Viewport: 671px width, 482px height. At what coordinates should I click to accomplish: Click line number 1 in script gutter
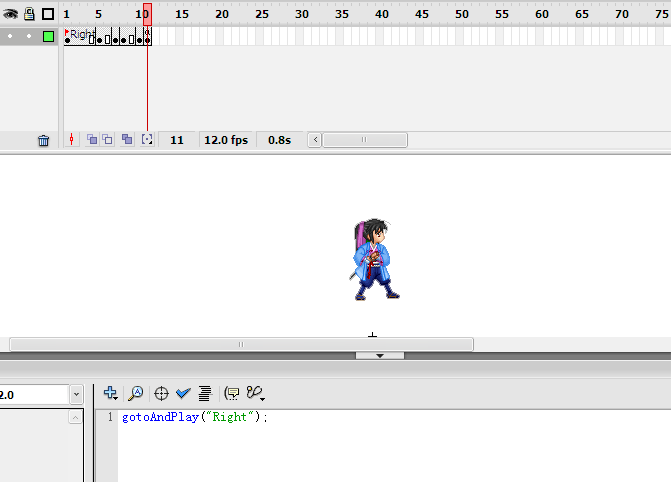(x=110, y=417)
